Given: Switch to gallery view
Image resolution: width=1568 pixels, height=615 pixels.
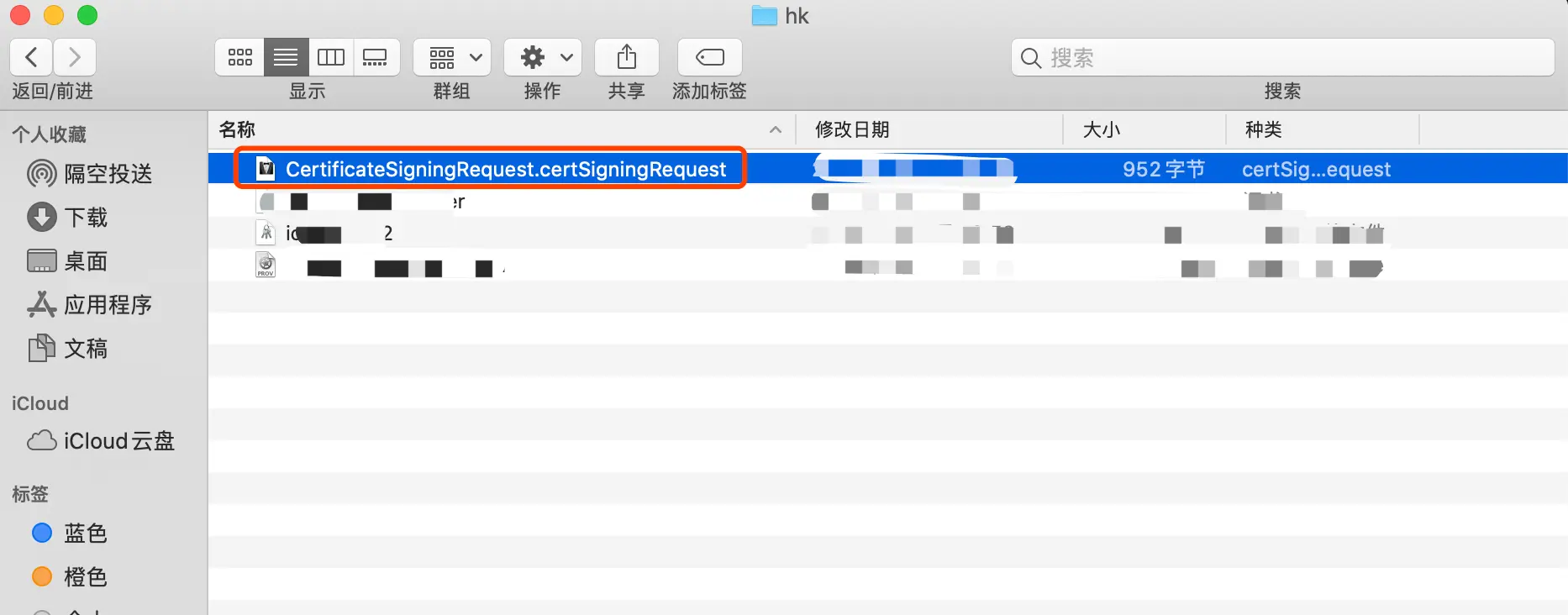Looking at the screenshot, I should tap(376, 57).
